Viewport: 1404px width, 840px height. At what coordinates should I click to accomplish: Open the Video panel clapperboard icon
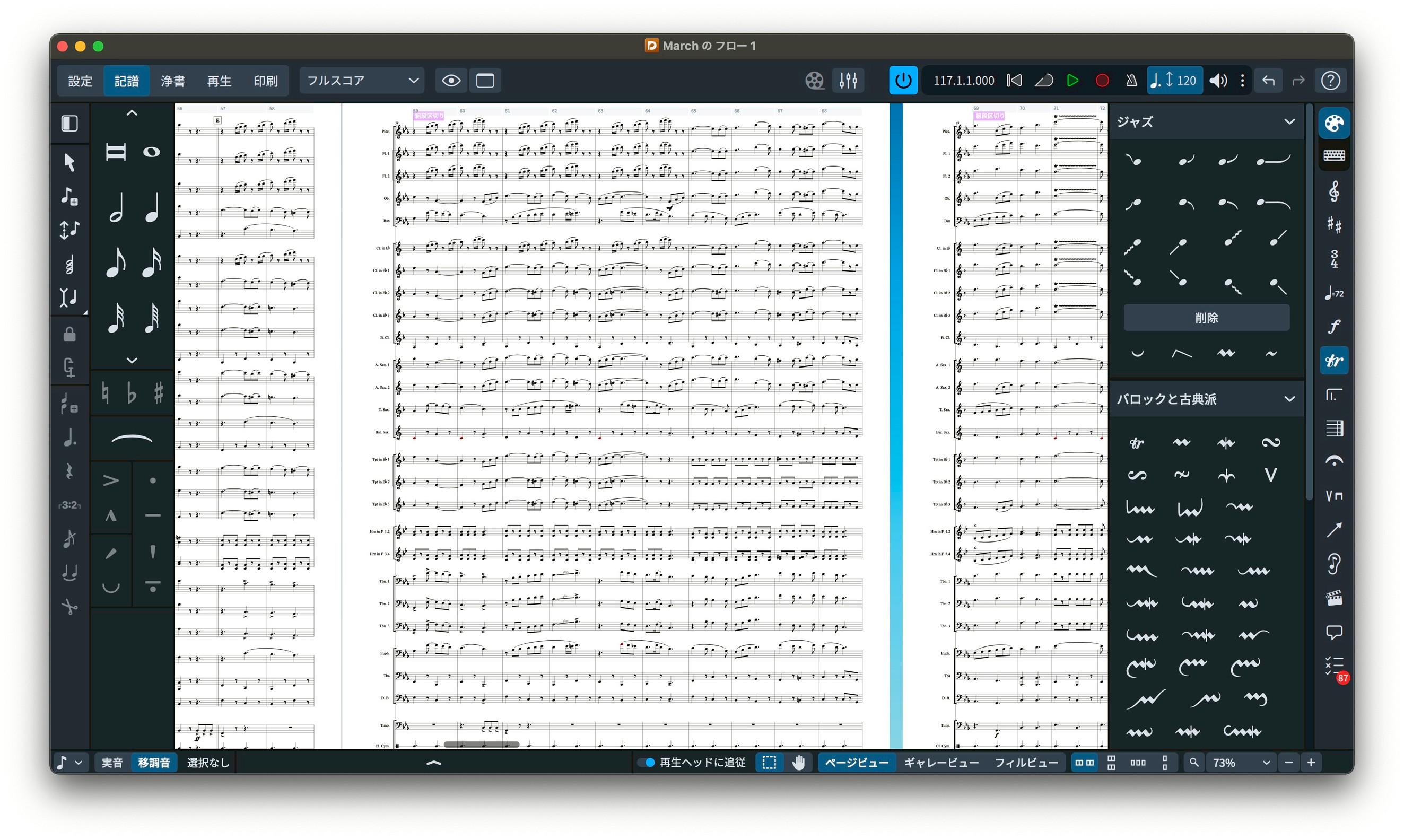tap(1334, 598)
